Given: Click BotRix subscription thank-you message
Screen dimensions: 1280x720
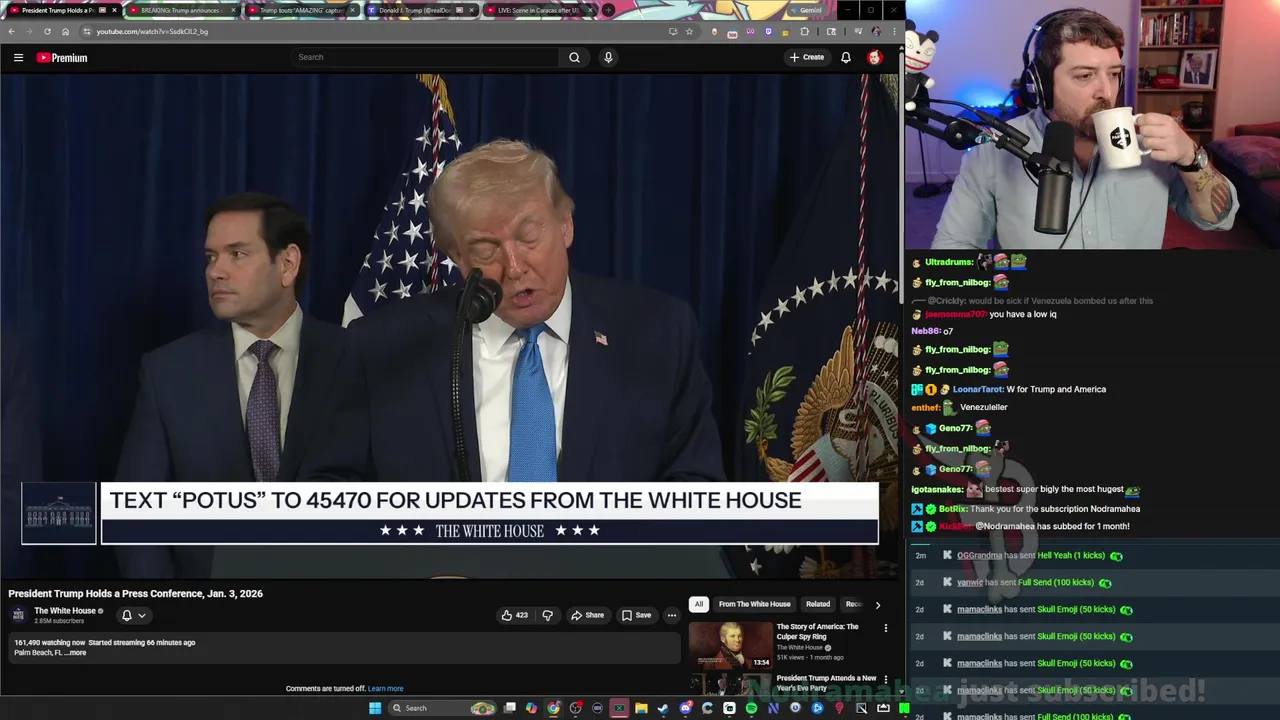Looking at the screenshot, I should tap(1025, 508).
